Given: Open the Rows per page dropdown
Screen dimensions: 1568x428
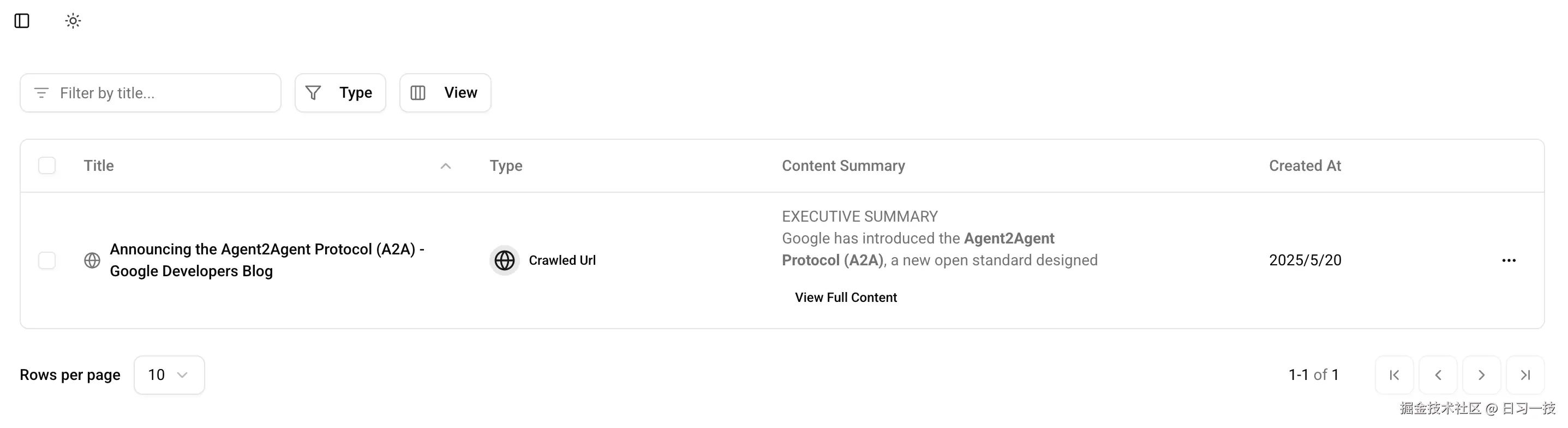Looking at the screenshot, I should pyautogui.click(x=169, y=374).
